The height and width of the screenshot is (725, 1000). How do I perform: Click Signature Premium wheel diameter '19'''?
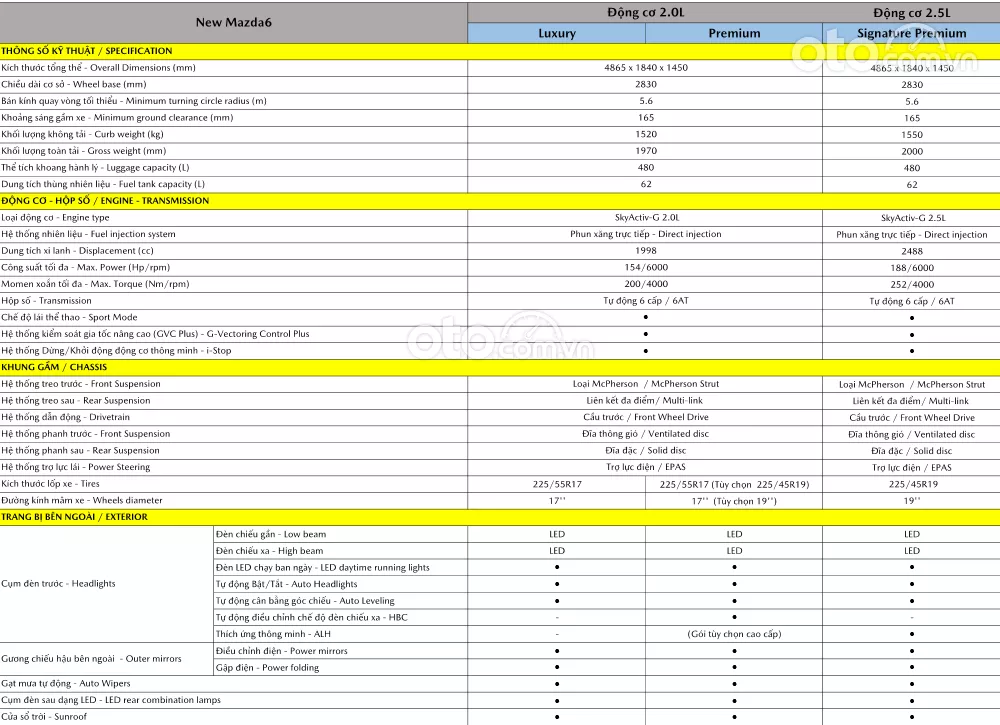coord(912,501)
